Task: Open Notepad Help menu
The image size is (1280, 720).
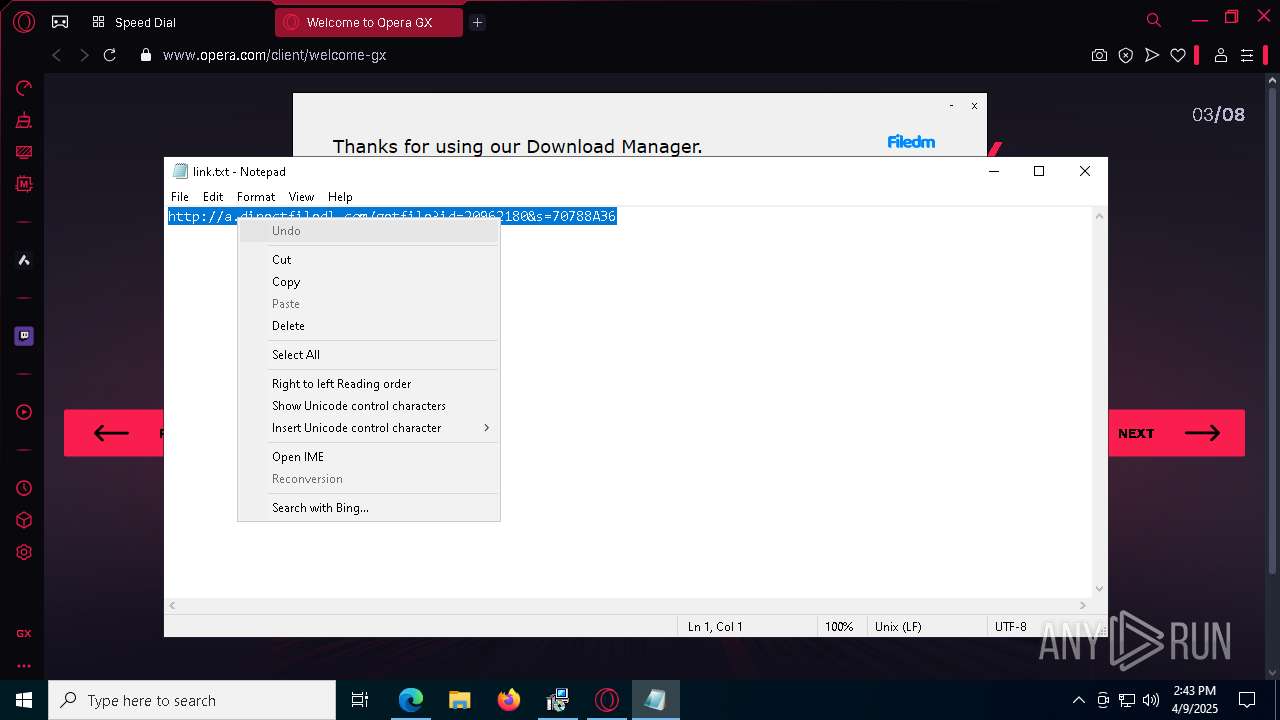Action: point(340,197)
